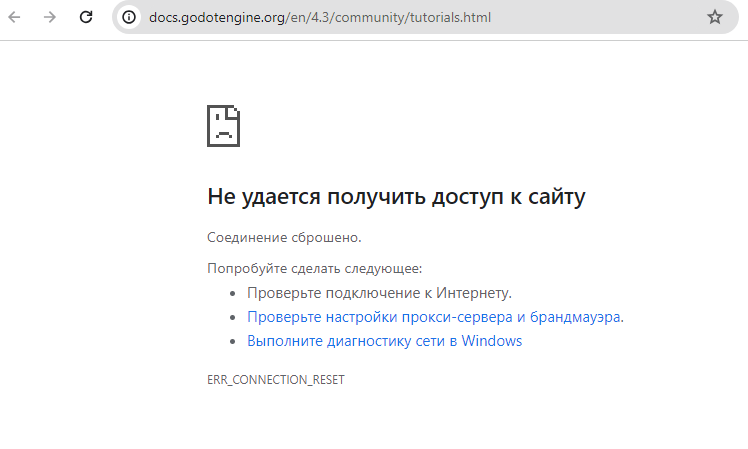Go back to the previous page
The image size is (748, 449).
tap(14, 18)
